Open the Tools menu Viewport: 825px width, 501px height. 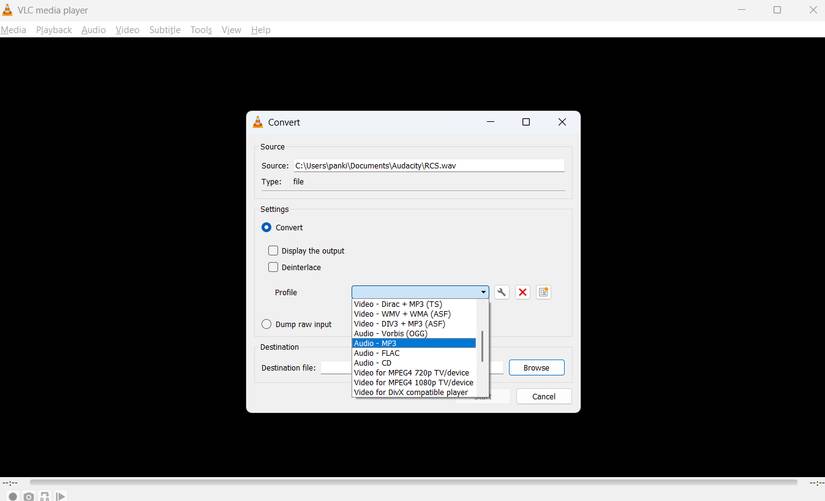coord(201,30)
